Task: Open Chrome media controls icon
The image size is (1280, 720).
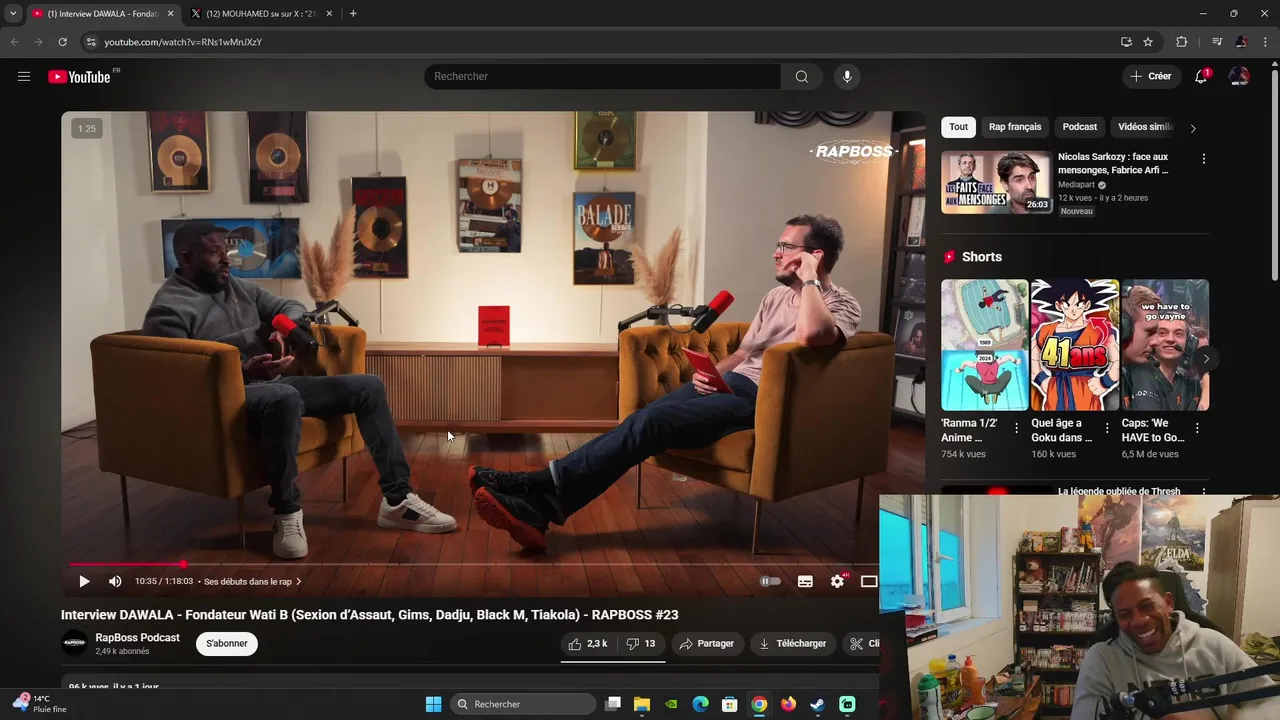Action: (x=1217, y=42)
